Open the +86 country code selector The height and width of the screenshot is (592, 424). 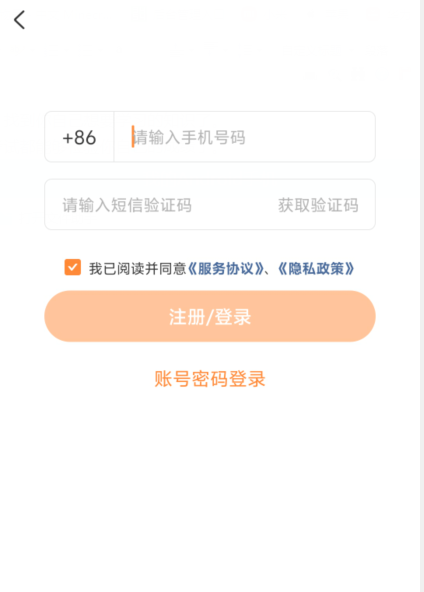click(x=79, y=137)
